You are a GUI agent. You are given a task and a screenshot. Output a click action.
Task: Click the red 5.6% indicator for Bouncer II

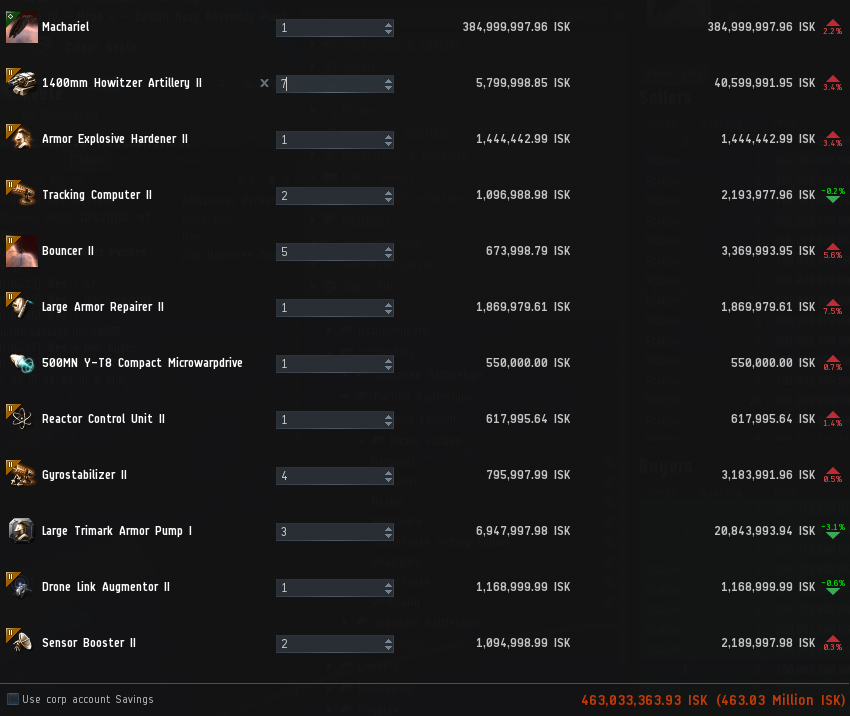pos(833,251)
